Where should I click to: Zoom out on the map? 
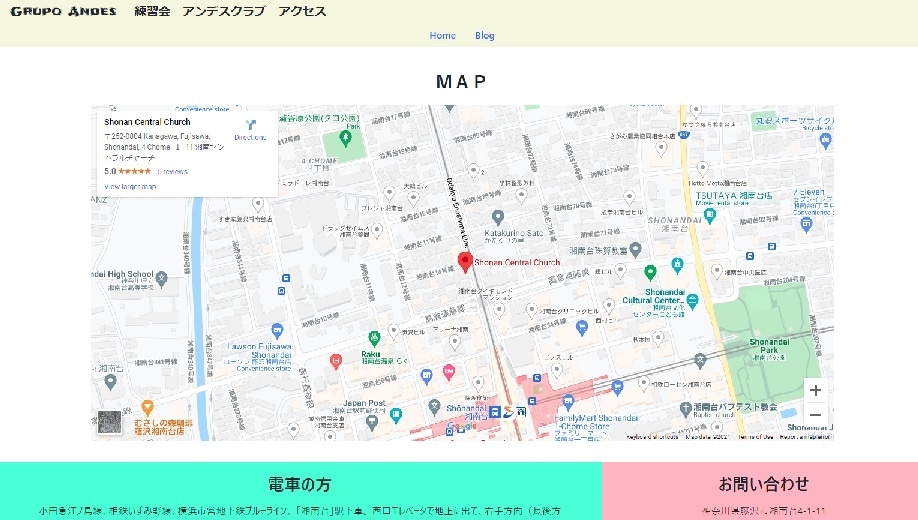tap(816, 415)
